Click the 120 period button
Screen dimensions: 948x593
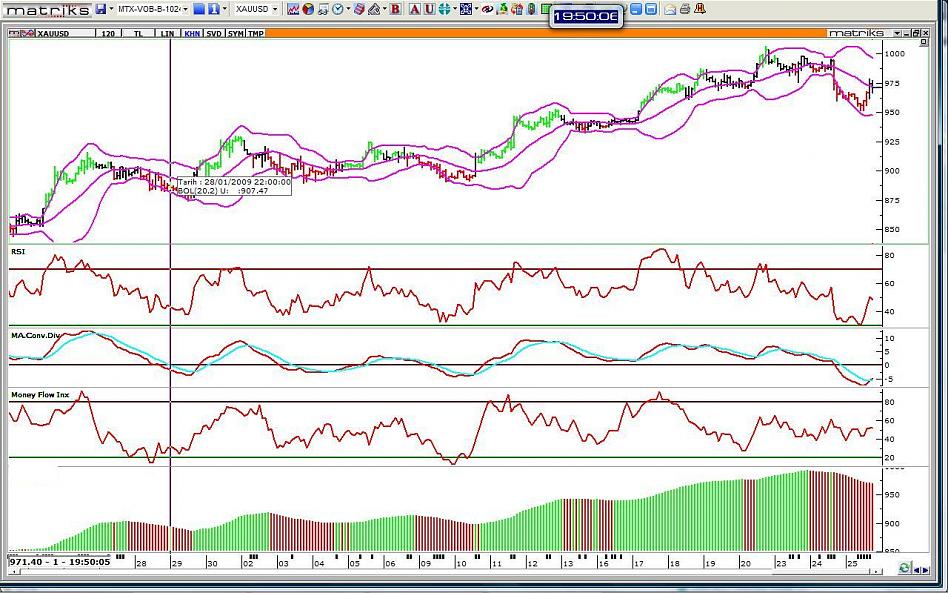[x=110, y=33]
